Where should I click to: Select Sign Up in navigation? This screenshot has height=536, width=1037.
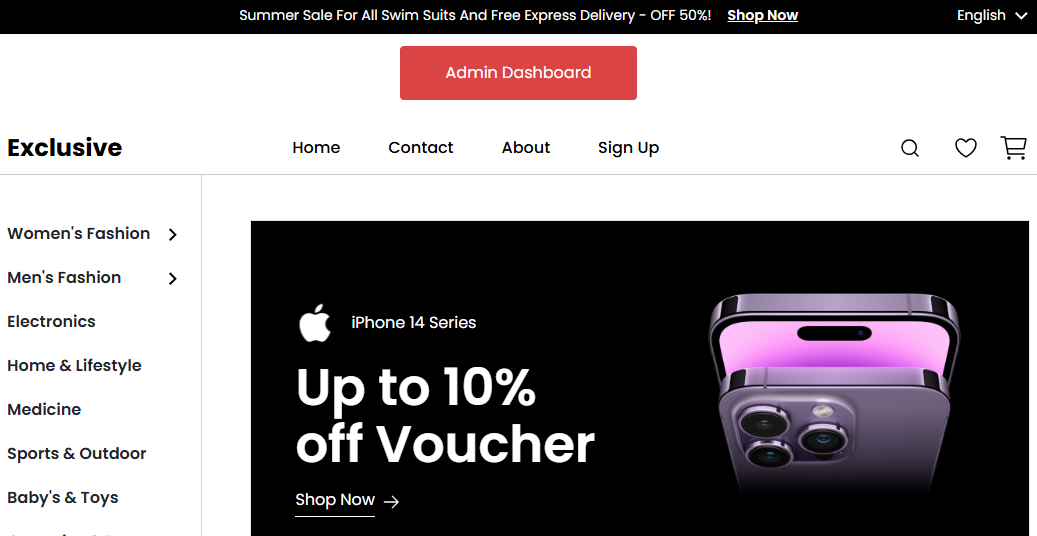tap(628, 148)
